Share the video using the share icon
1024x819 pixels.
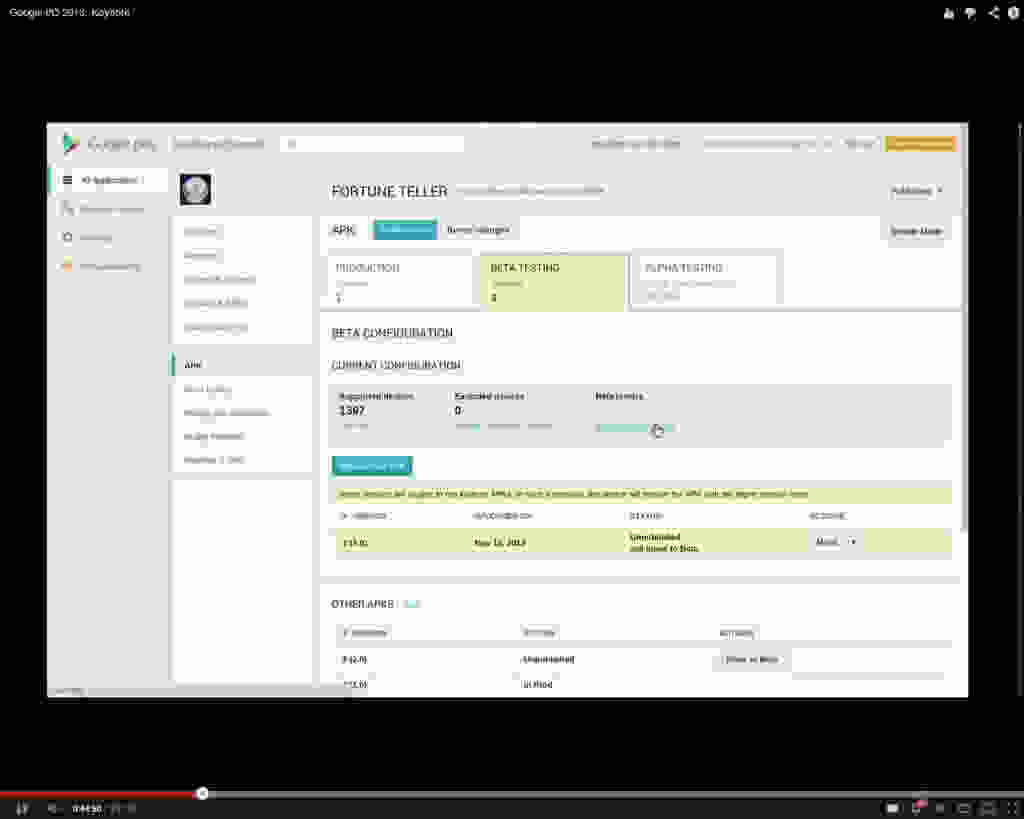993,12
